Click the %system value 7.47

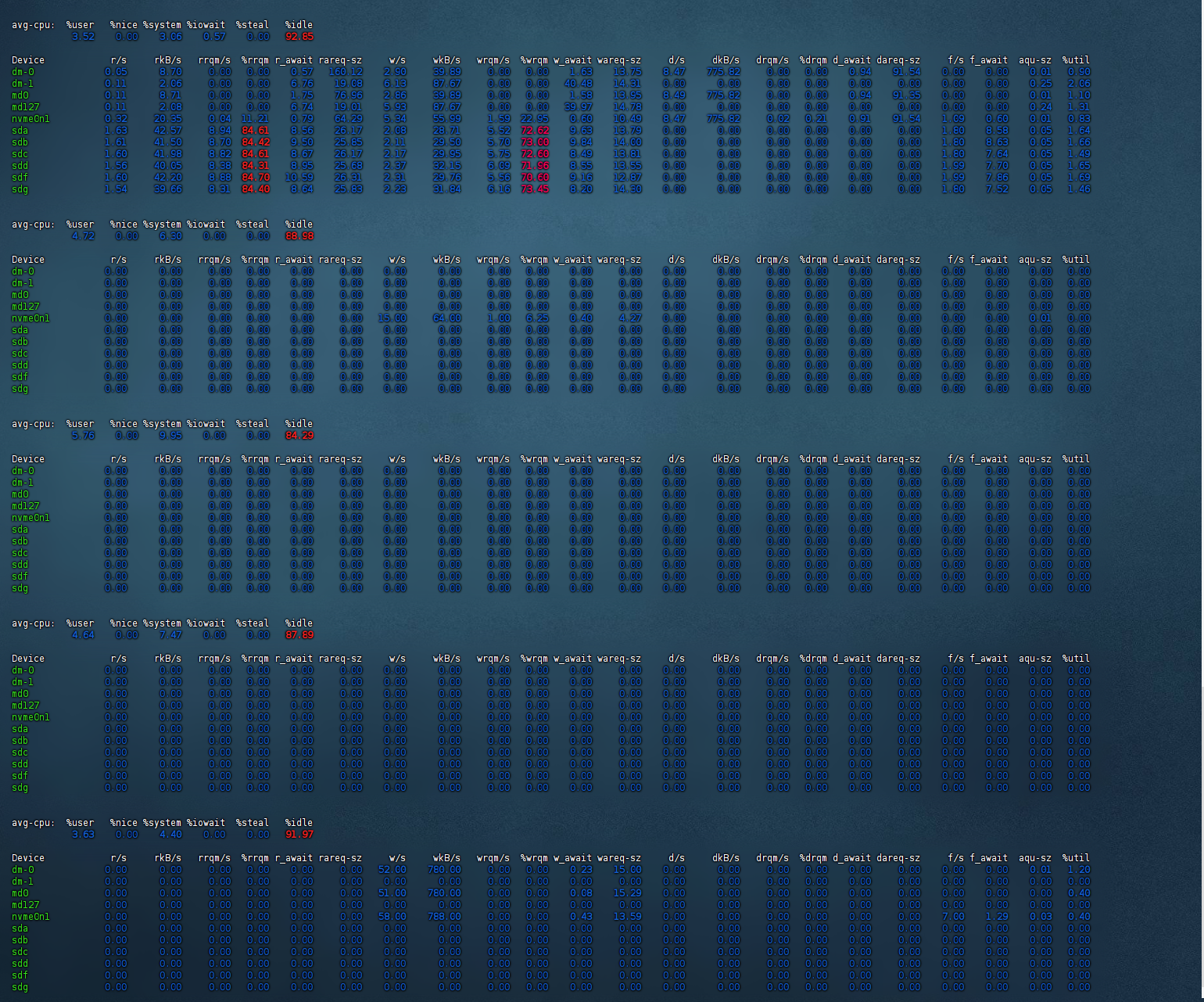[x=170, y=635]
